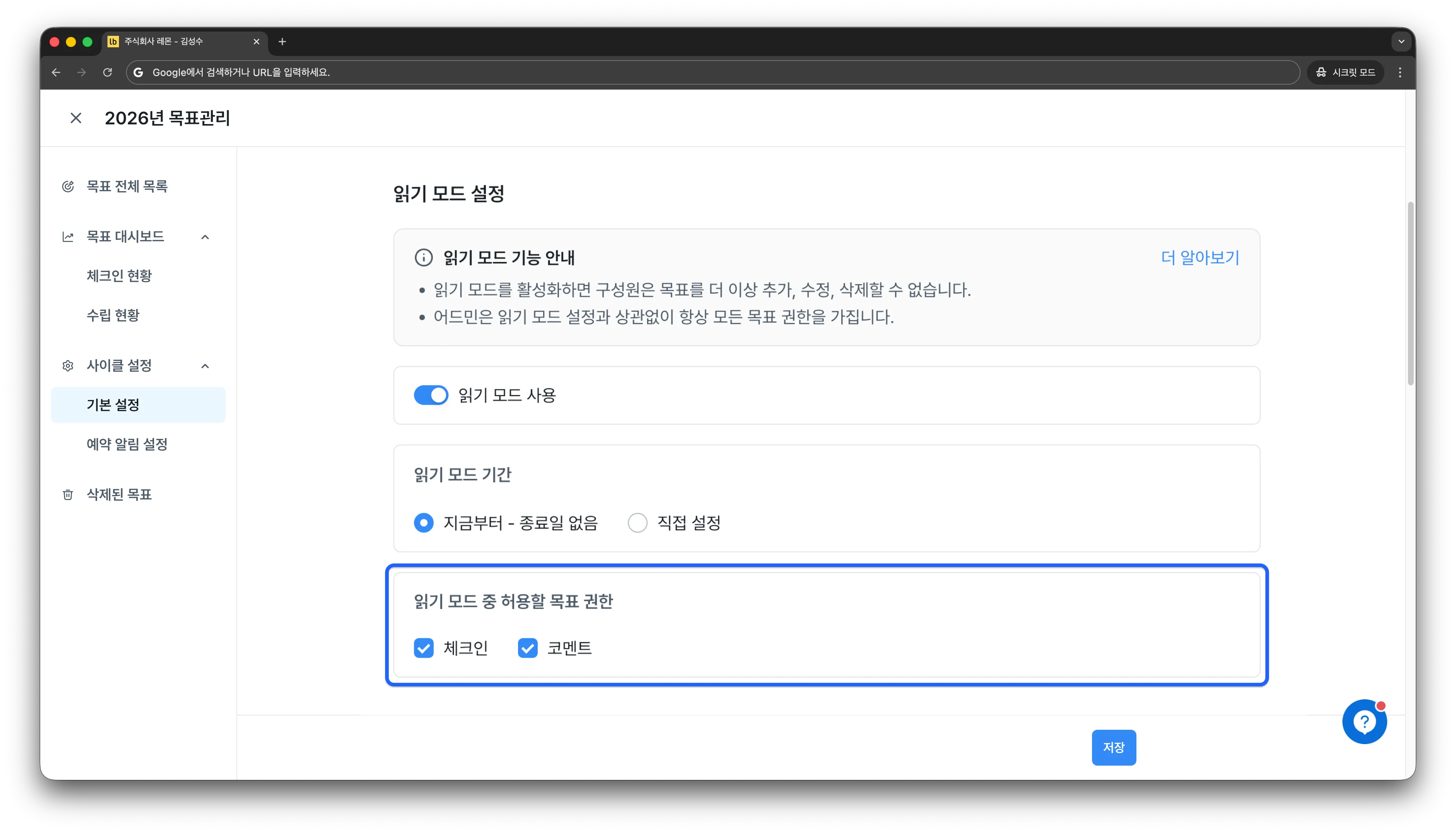
Task: Click the trash icon beside 삭제된 목표
Action: pyautogui.click(x=68, y=494)
